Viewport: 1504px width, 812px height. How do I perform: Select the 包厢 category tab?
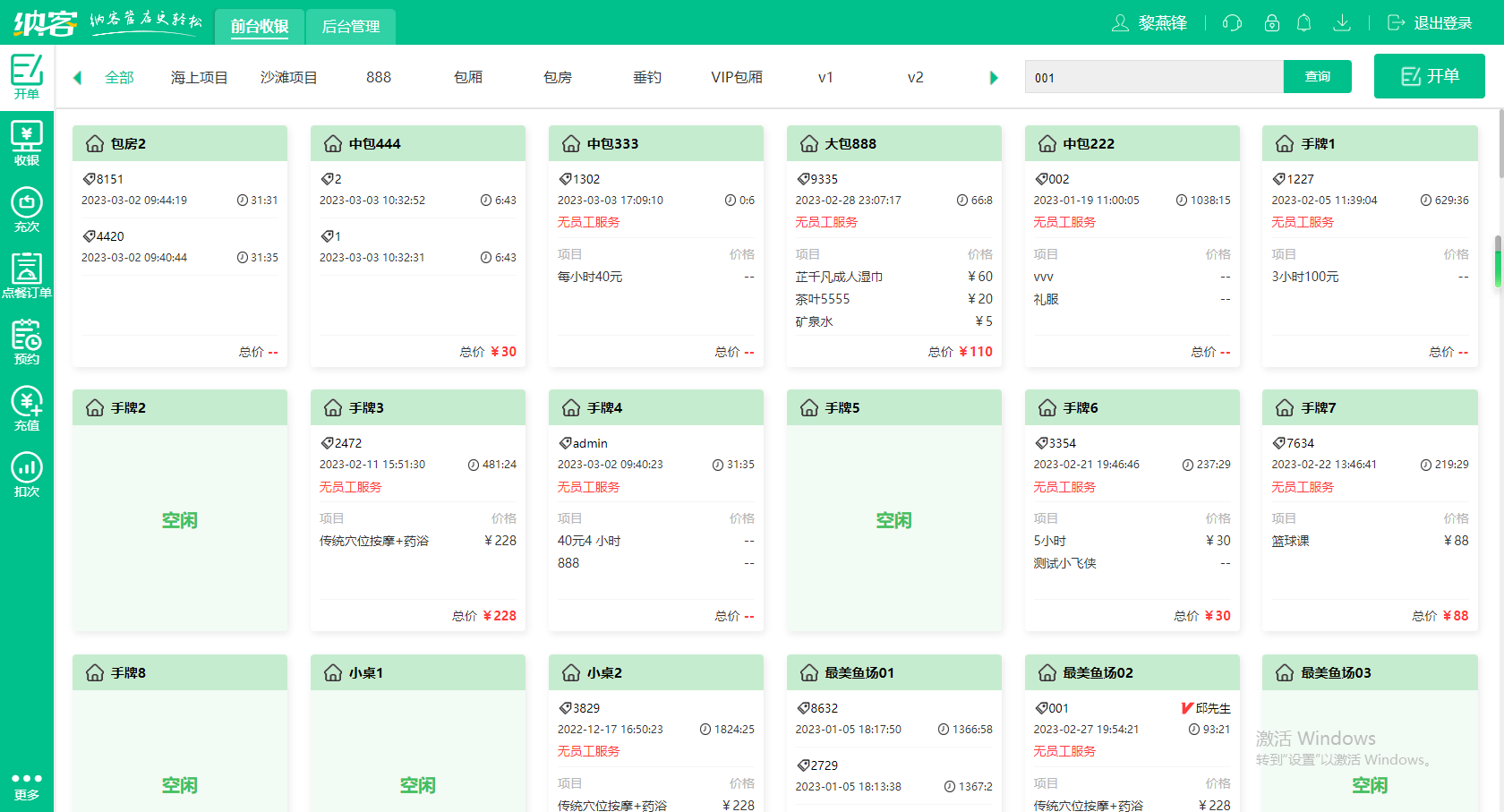(468, 77)
